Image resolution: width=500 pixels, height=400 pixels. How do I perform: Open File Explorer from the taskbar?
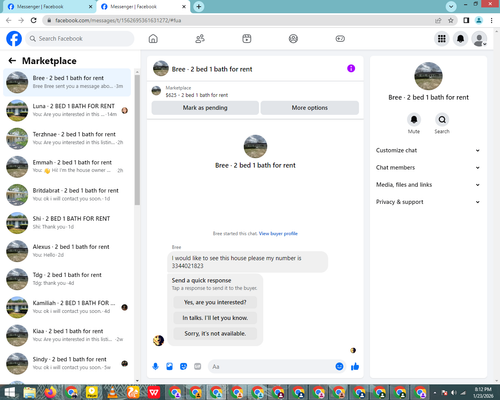point(30,392)
